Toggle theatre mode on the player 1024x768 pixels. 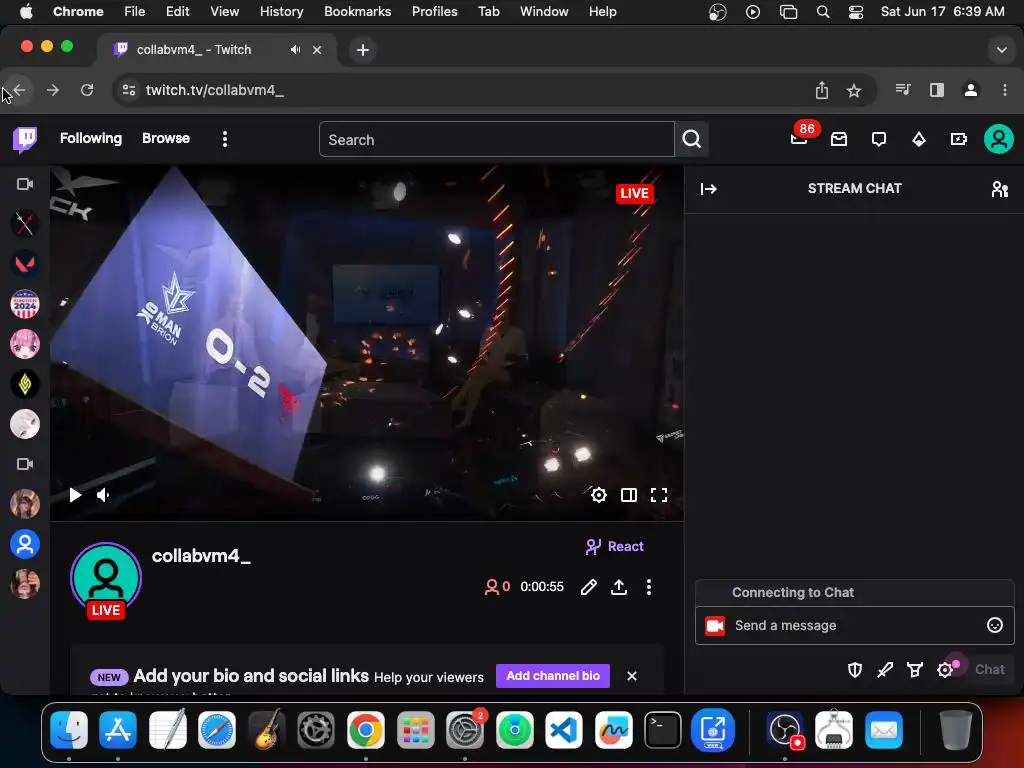[x=629, y=495]
